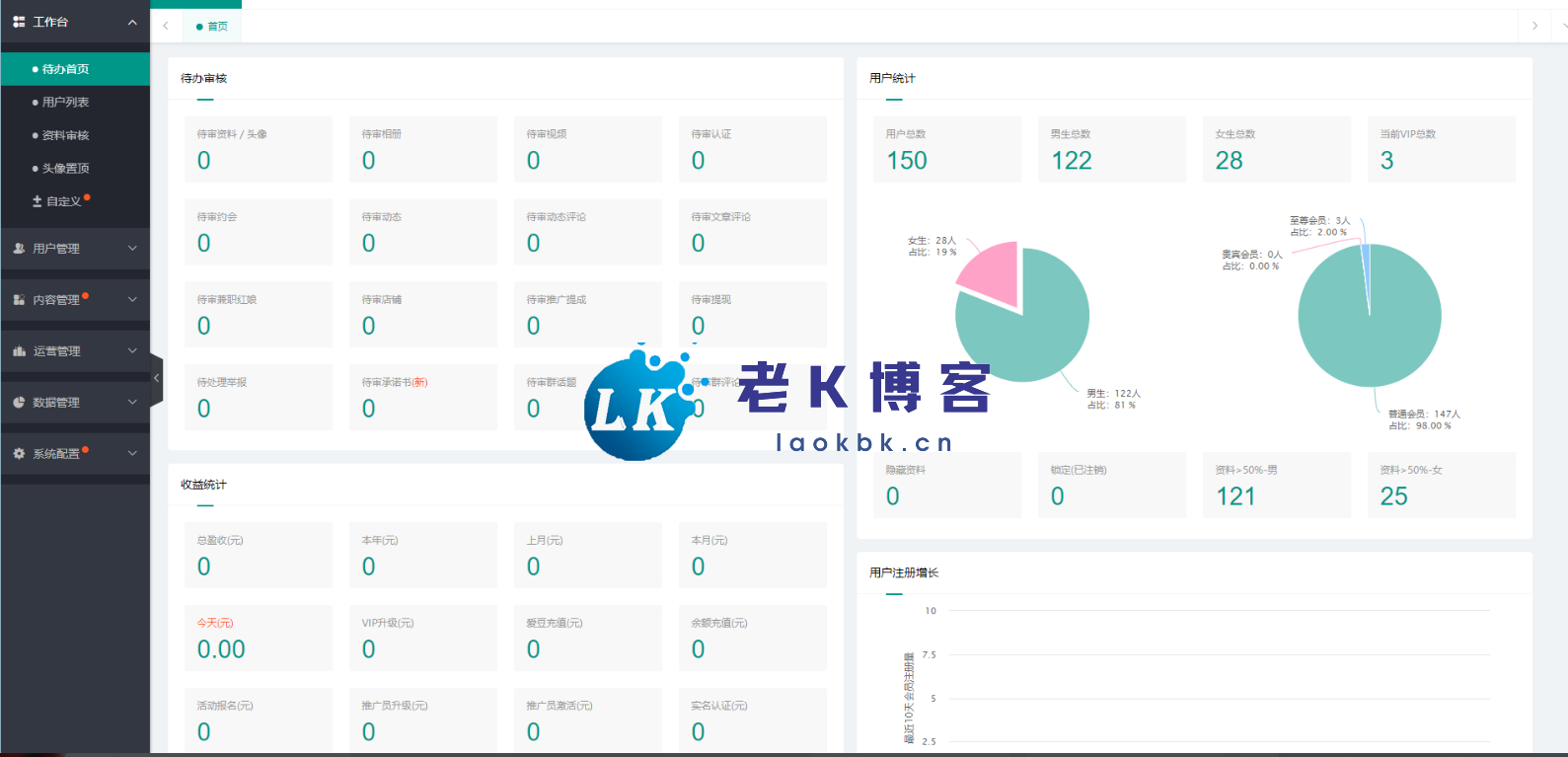The image size is (1568, 757).
Task: Expand the 系统配置 menu chevron
Action: (x=132, y=454)
